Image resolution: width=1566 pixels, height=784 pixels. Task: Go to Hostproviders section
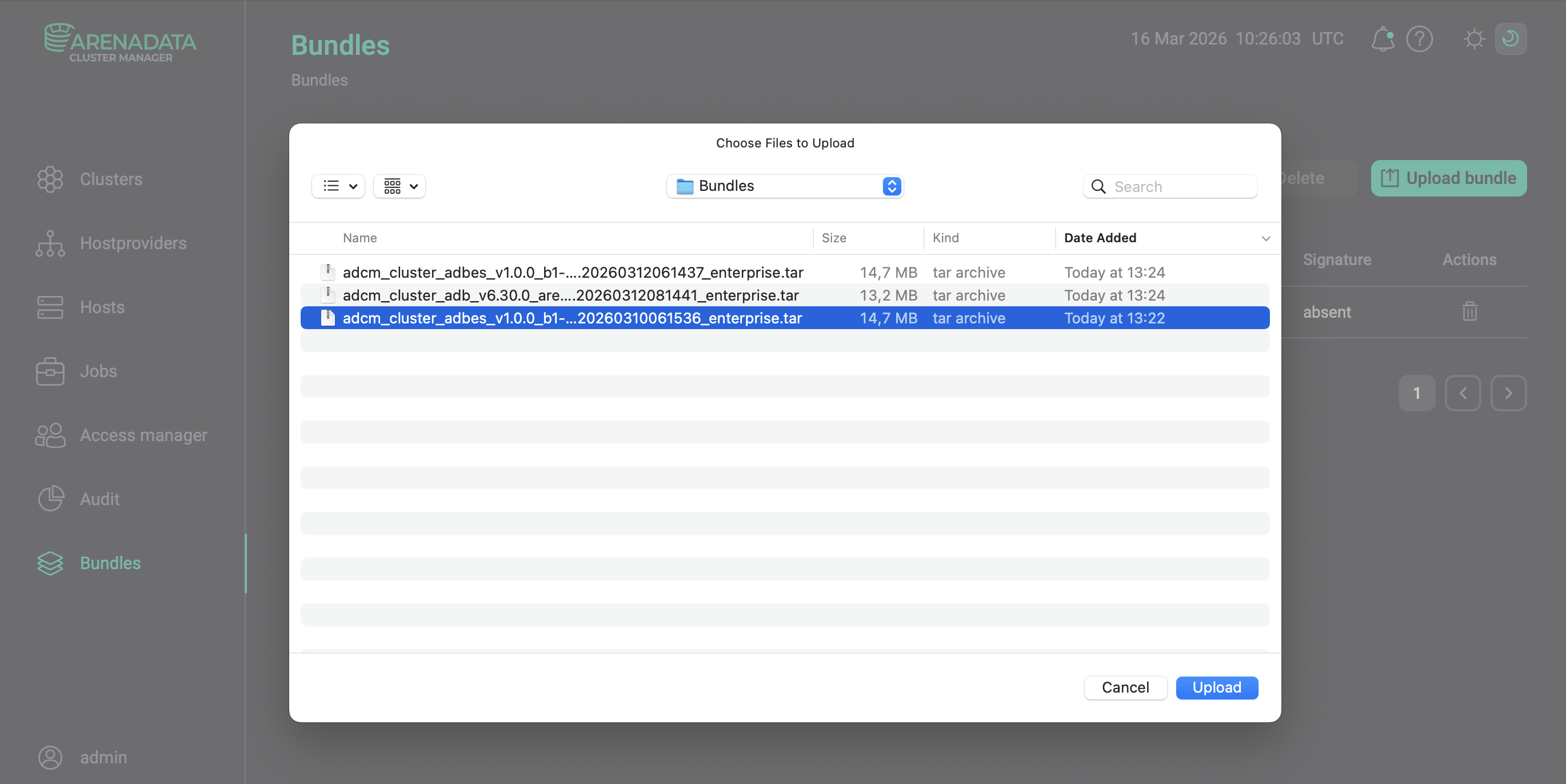(x=133, y=243)
